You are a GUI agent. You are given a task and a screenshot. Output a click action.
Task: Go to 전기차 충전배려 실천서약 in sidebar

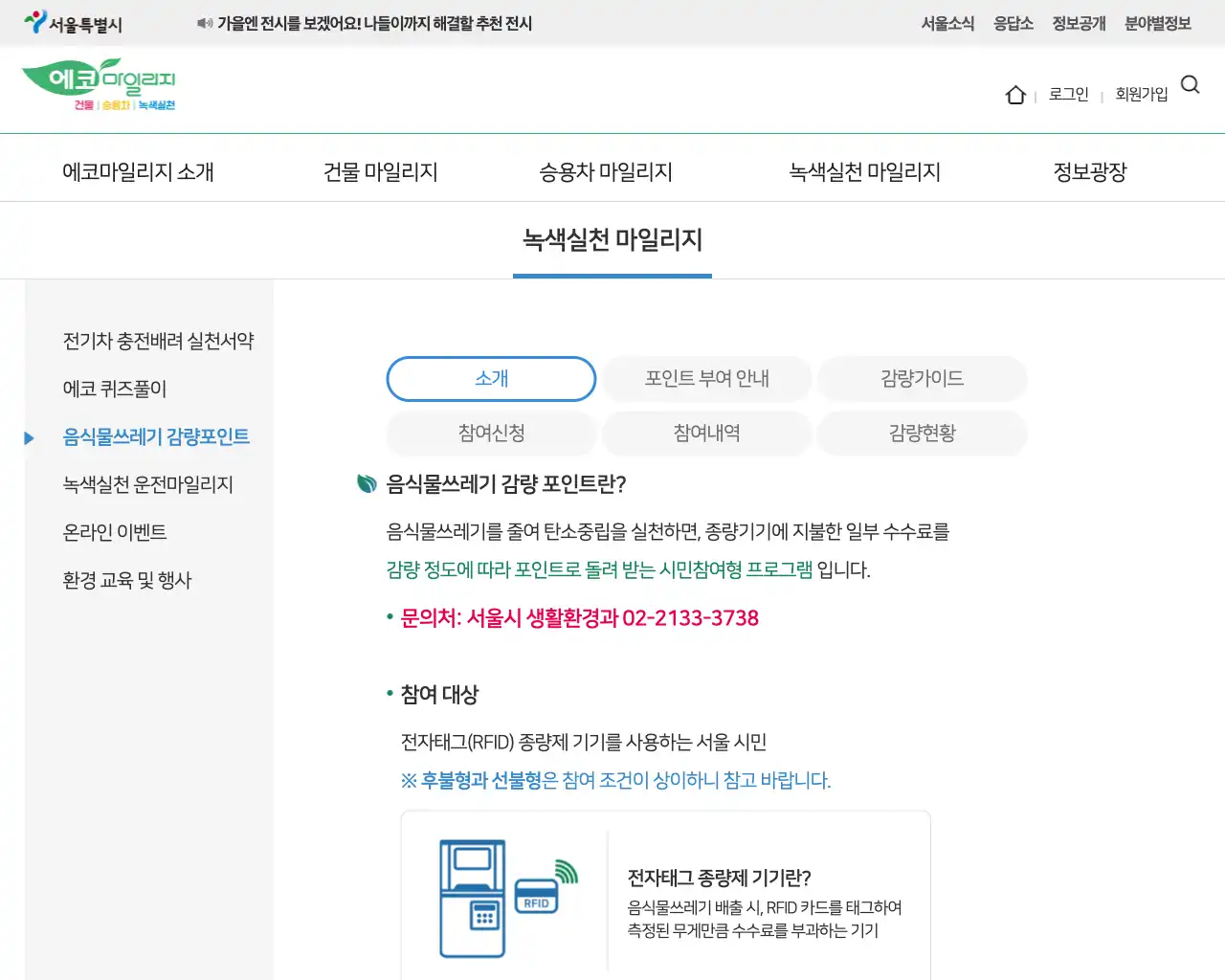point(159,342)
